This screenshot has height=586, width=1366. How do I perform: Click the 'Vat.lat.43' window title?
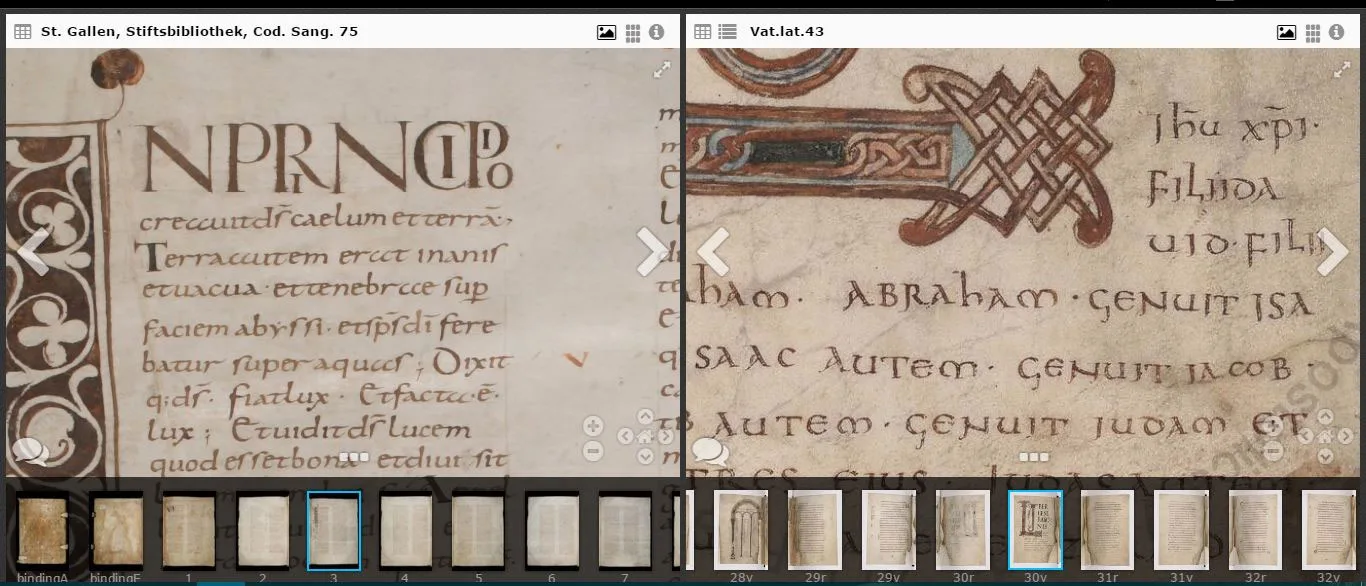click(x=787, y=32)
